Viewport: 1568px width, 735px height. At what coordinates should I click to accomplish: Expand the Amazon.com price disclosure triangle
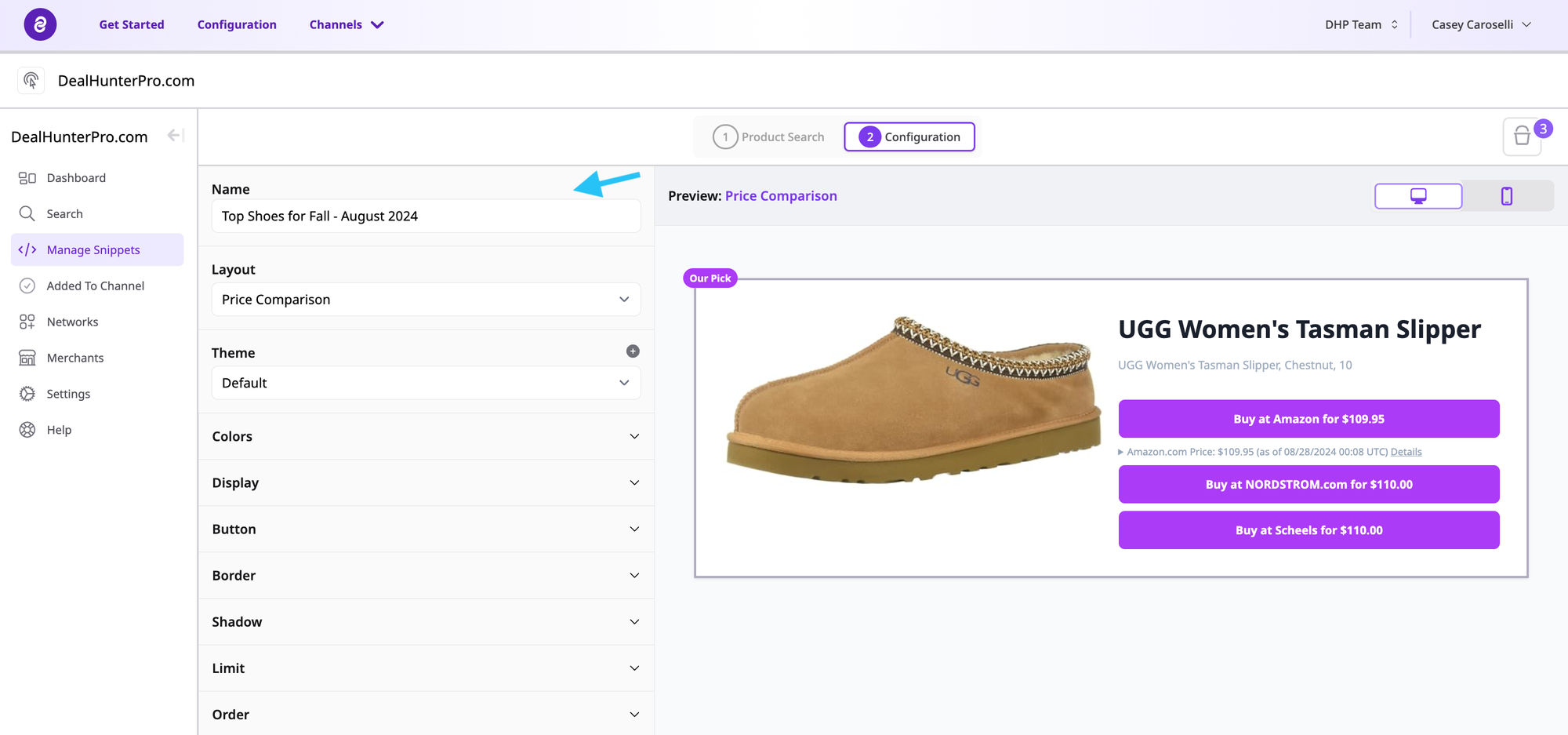(1120, 452)
